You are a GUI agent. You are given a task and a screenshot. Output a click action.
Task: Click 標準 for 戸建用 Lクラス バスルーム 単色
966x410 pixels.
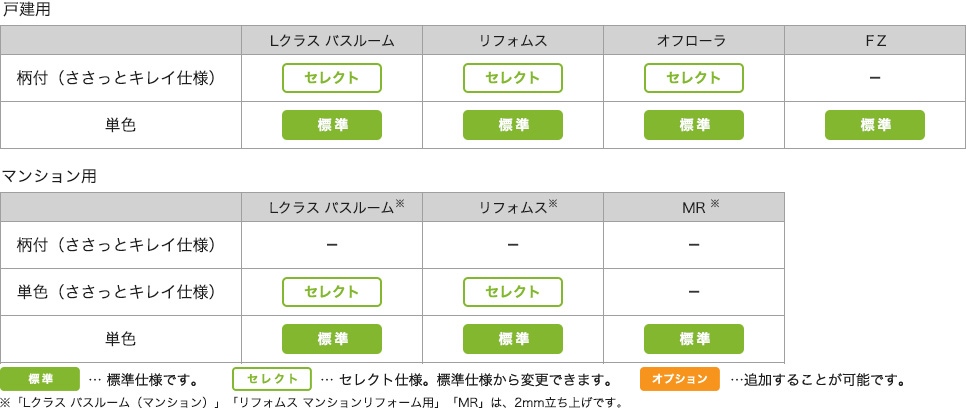[x=332, y=125]
